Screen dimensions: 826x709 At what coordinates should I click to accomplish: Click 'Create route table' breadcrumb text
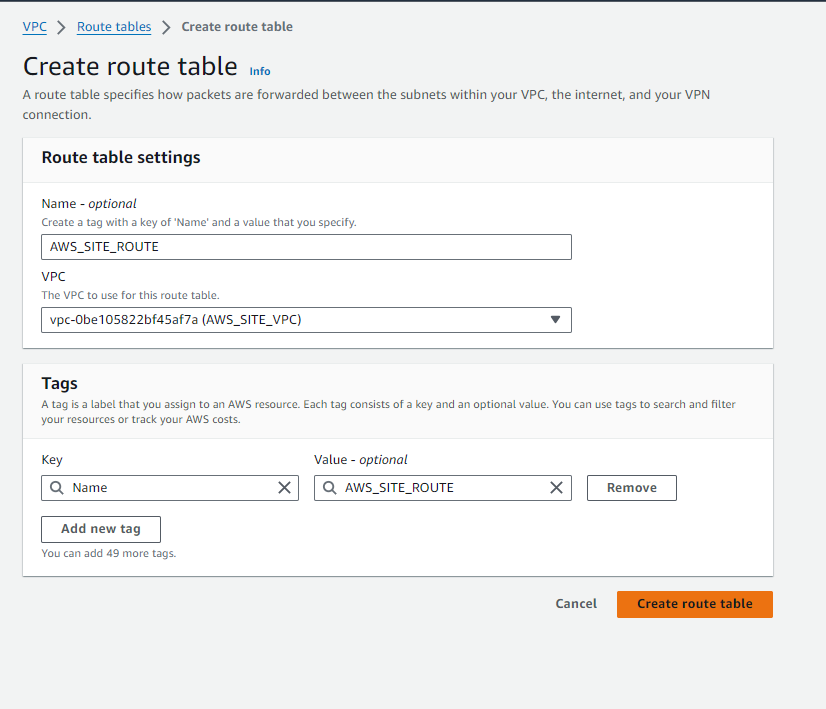pyautogui.click(x=237, y=27)
